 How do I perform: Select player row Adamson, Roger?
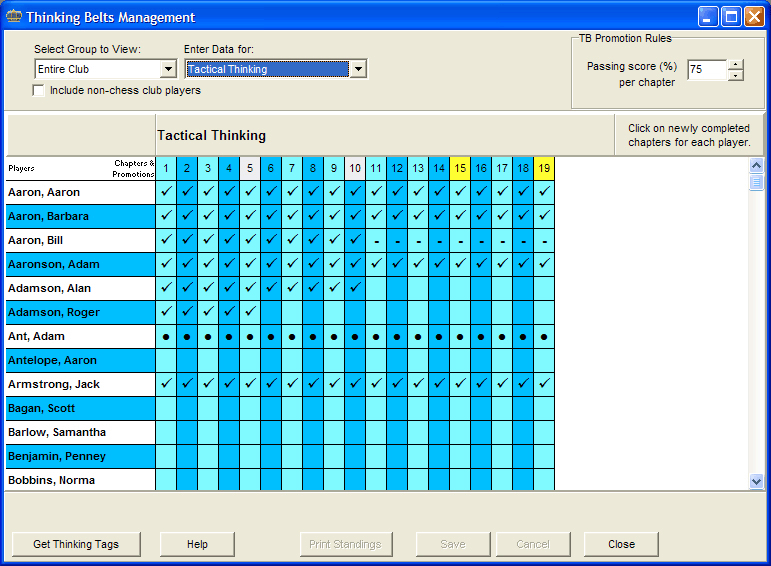tap(81, 312)
